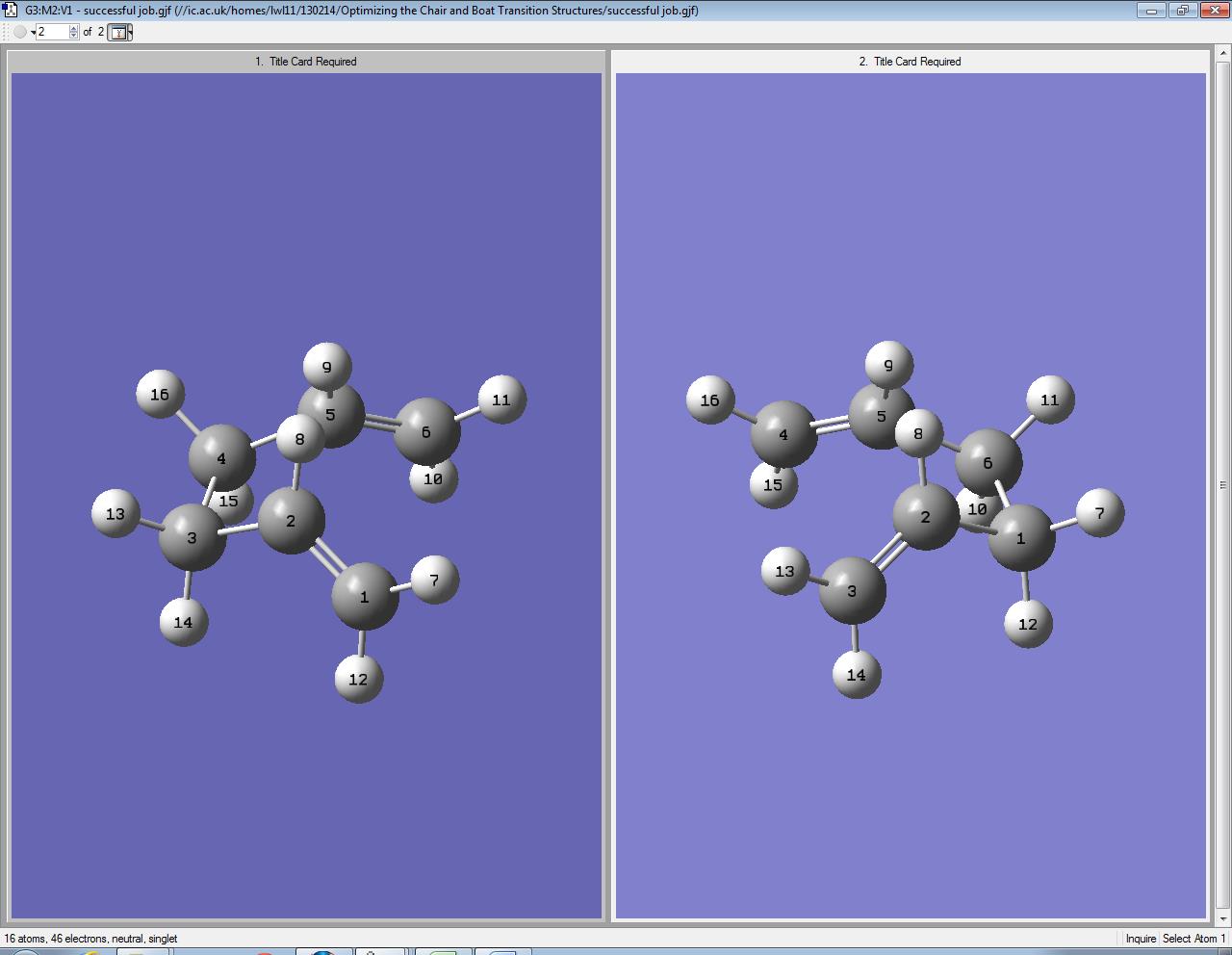1232x955 pixels.
Task: Decrement the frame number spinner down arrow
Action: tap(74, 36)
